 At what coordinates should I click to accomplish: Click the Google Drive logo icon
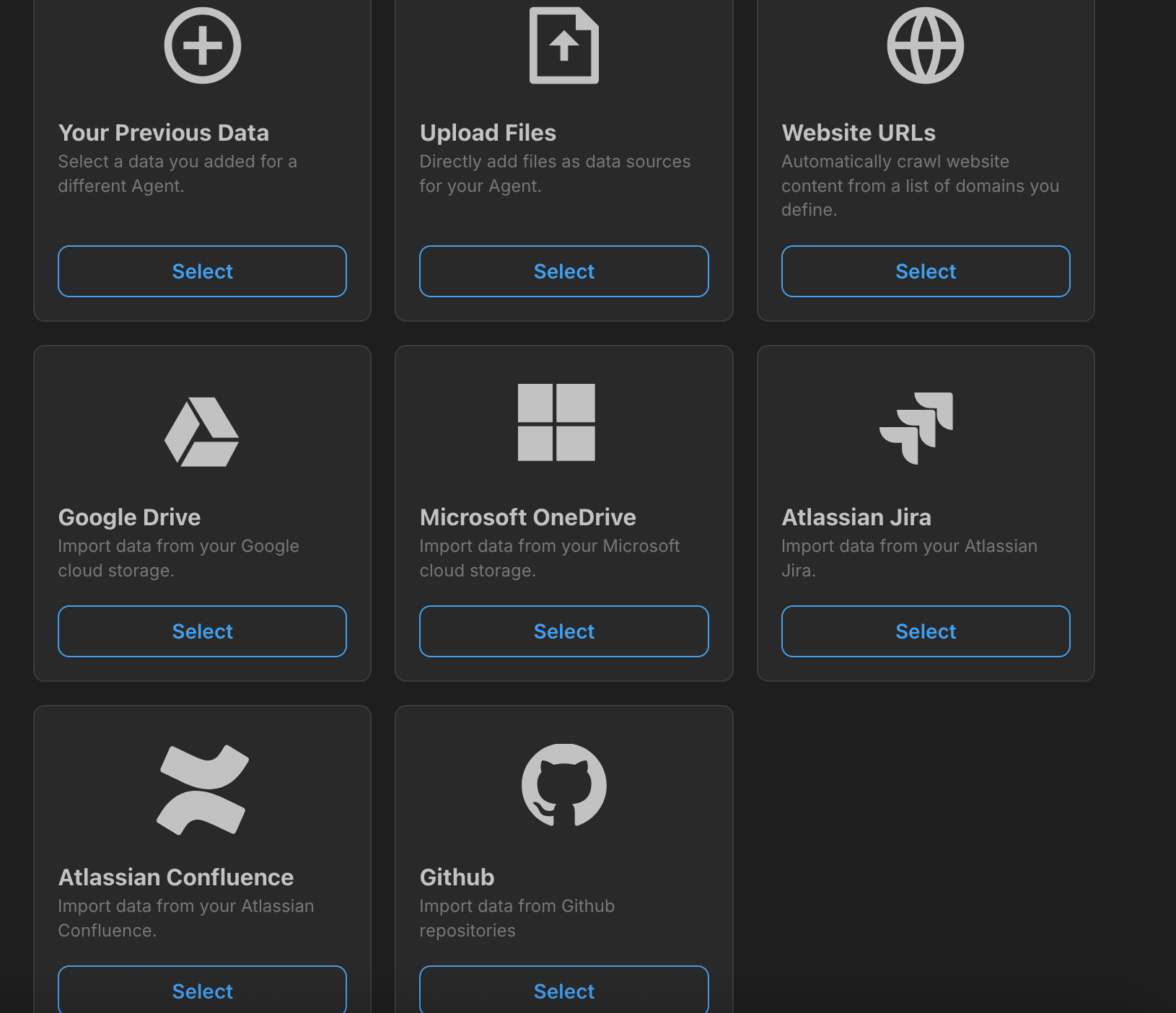click(x=202, y=431)
